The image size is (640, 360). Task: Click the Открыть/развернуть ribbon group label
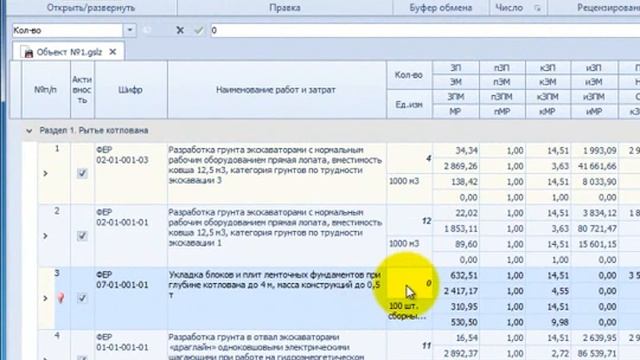point(91,8)
